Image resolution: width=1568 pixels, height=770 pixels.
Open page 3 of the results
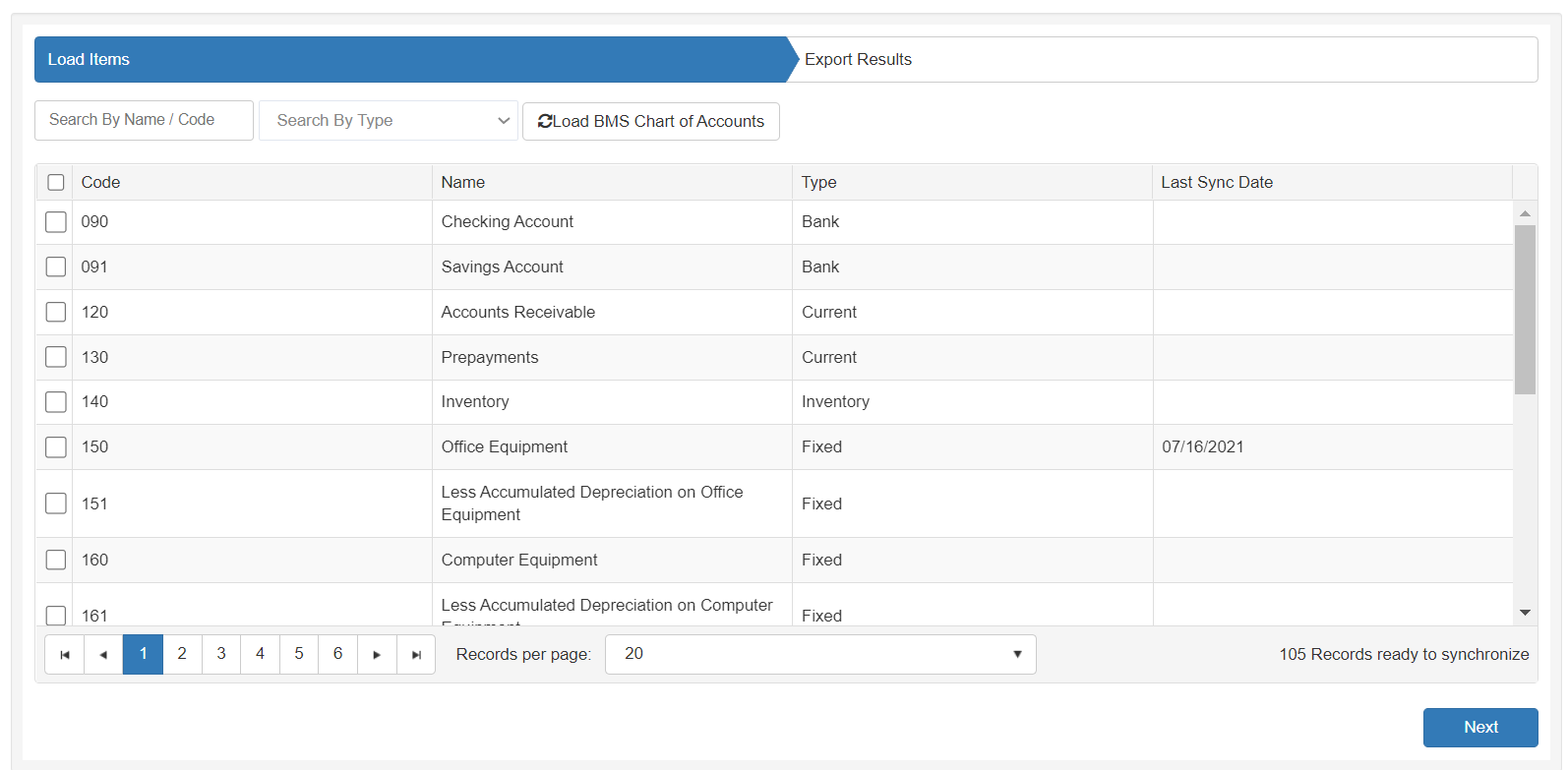221,655
